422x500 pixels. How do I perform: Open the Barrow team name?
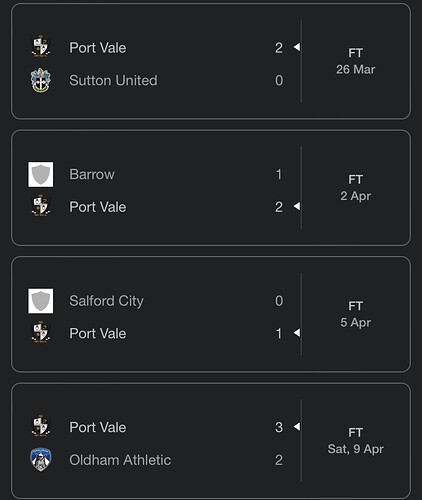92,174
